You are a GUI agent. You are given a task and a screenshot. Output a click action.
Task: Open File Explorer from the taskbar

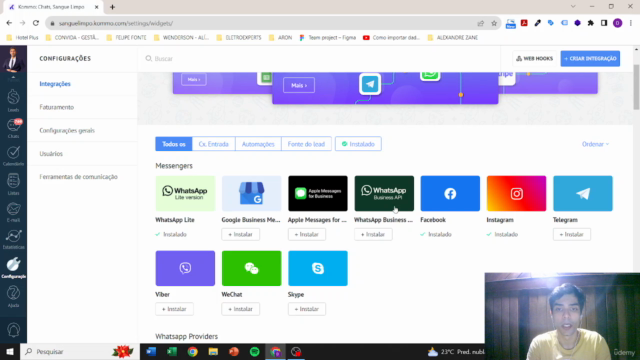213,351
